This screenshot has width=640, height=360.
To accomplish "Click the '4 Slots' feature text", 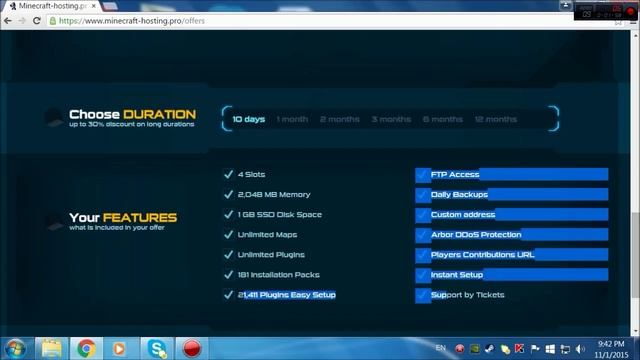I will click(x=251, y=174).
